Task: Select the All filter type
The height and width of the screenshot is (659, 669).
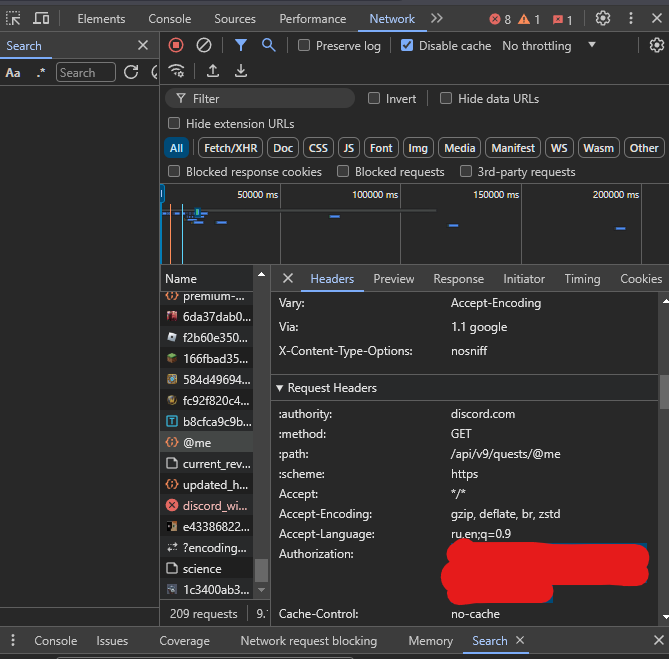Action: pyautogui.click(x=176, y=148)
